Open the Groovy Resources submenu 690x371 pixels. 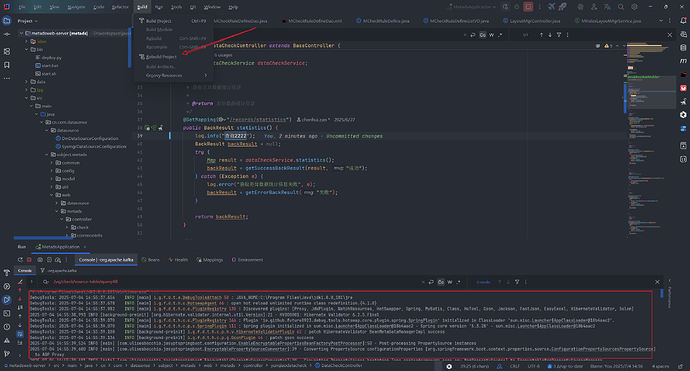[172, 75]
